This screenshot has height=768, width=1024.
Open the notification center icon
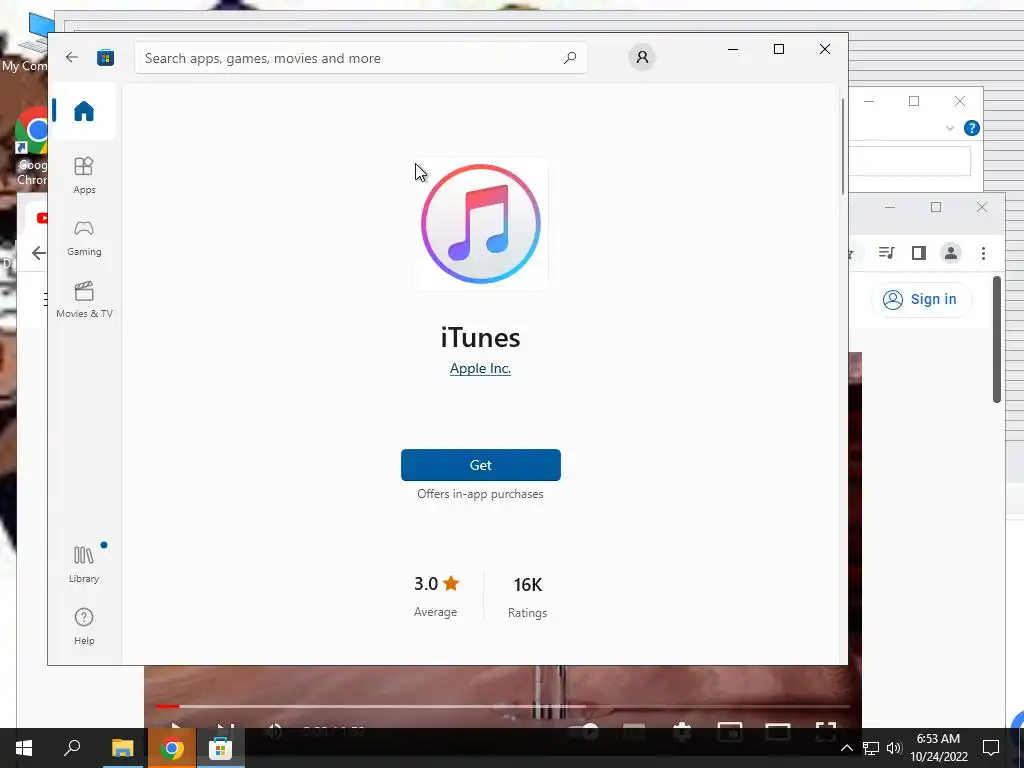click(x=991, y=748)
